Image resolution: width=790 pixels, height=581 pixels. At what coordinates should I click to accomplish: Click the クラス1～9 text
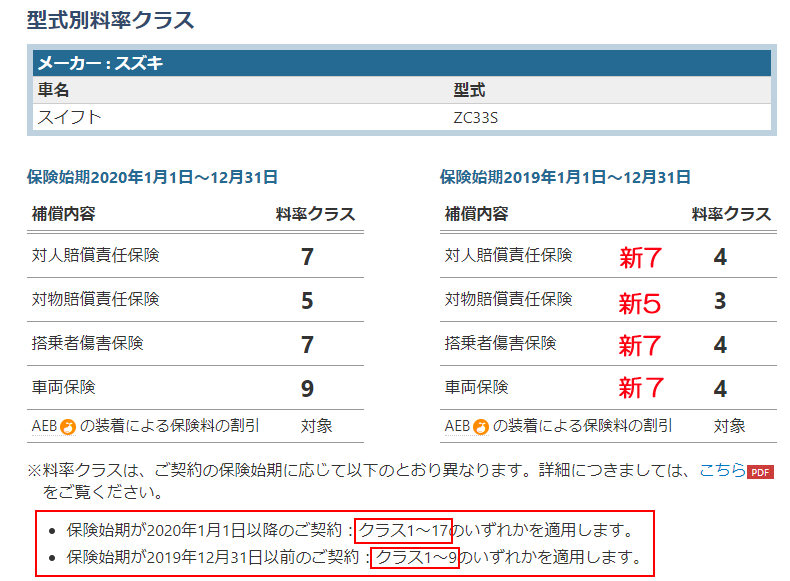click(x=416, y=557)
